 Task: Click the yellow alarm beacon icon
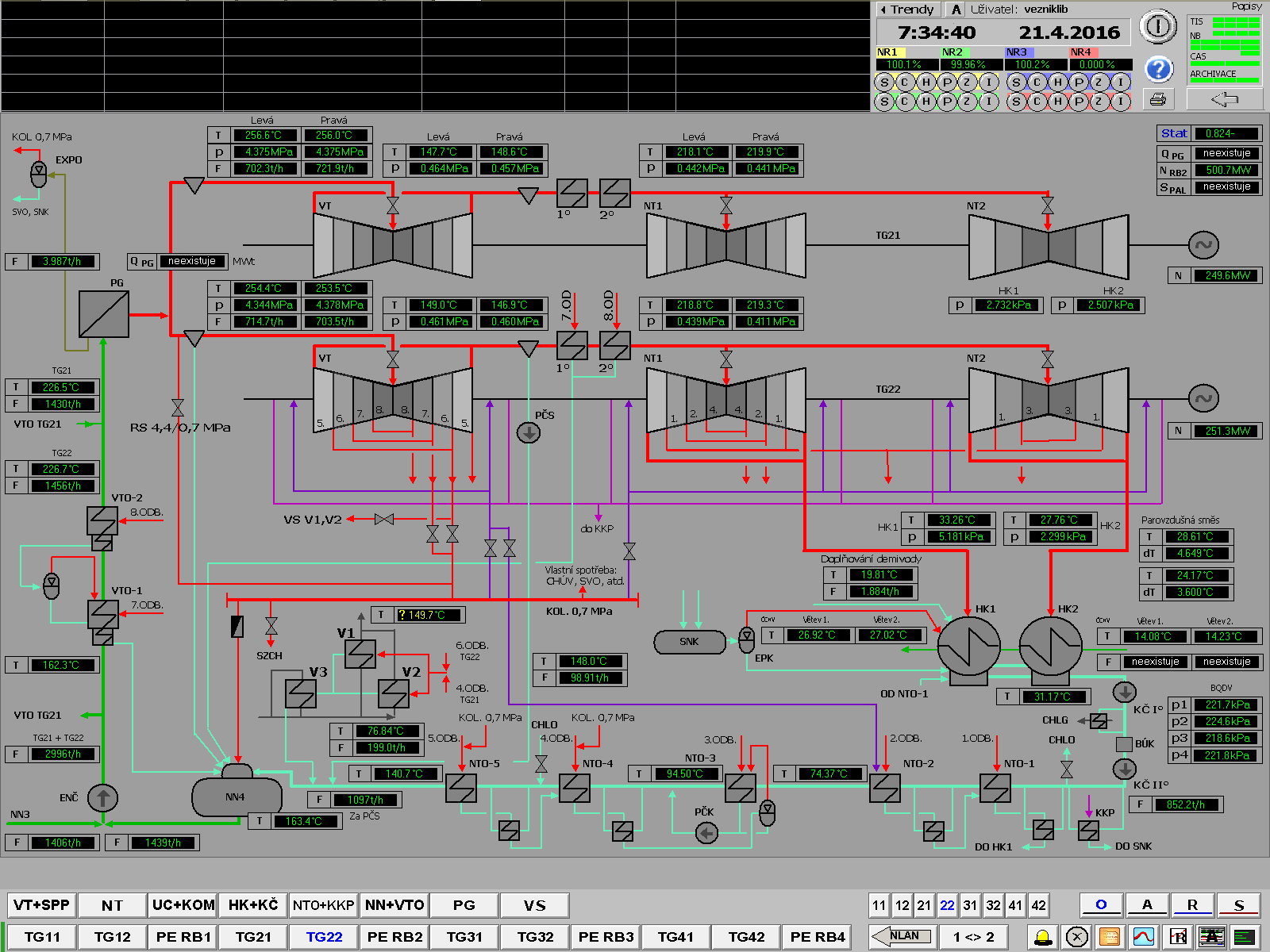tap(1043, 937)
